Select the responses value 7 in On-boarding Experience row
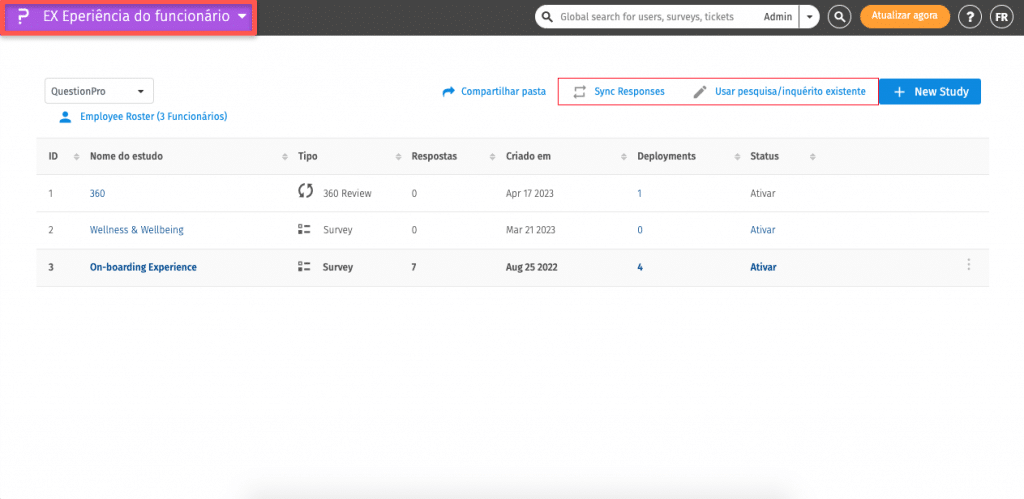The image size is (1024, 499). tap(414, 267)
